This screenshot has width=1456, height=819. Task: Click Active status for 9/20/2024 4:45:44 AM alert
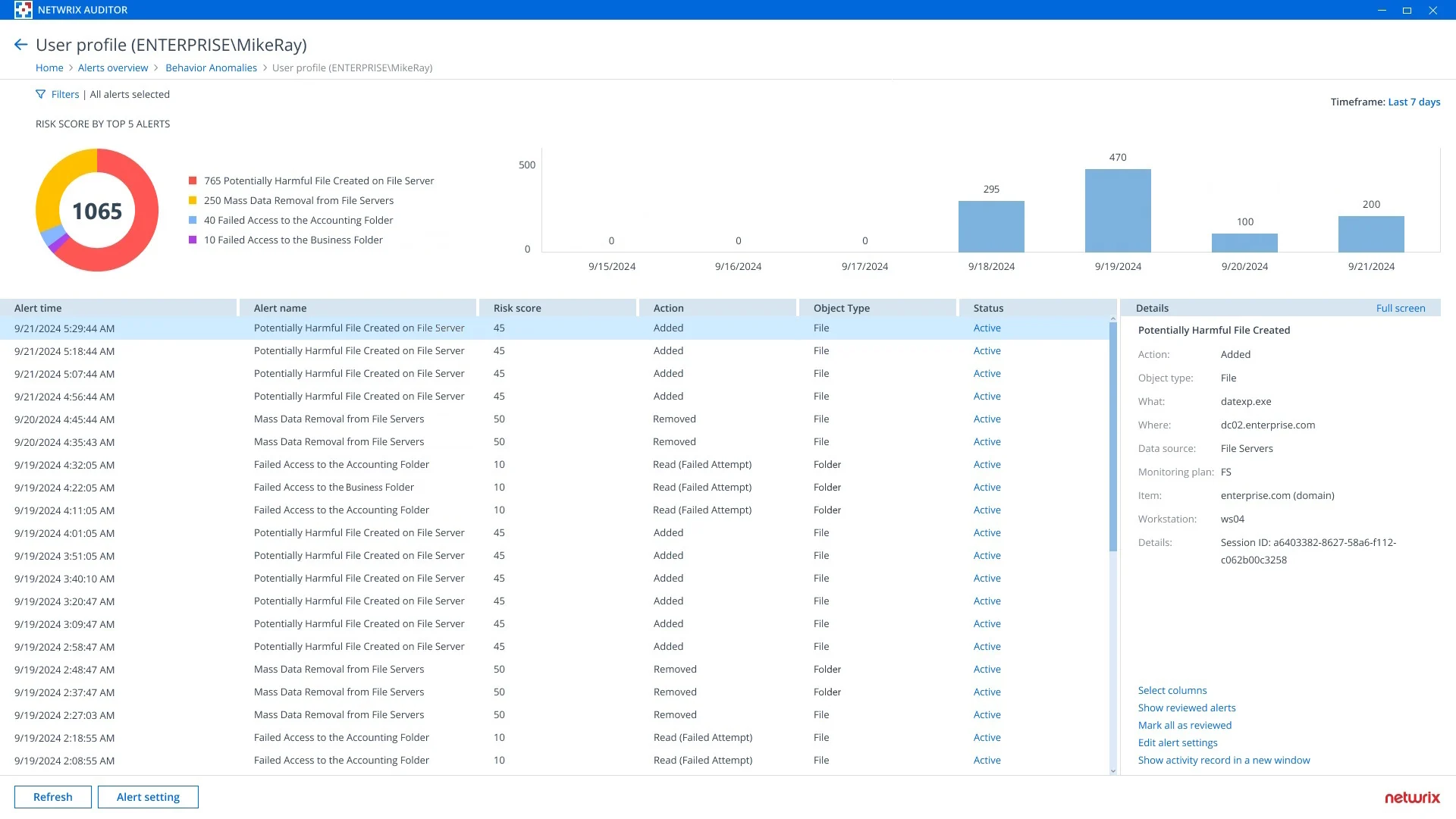point(987,419)
